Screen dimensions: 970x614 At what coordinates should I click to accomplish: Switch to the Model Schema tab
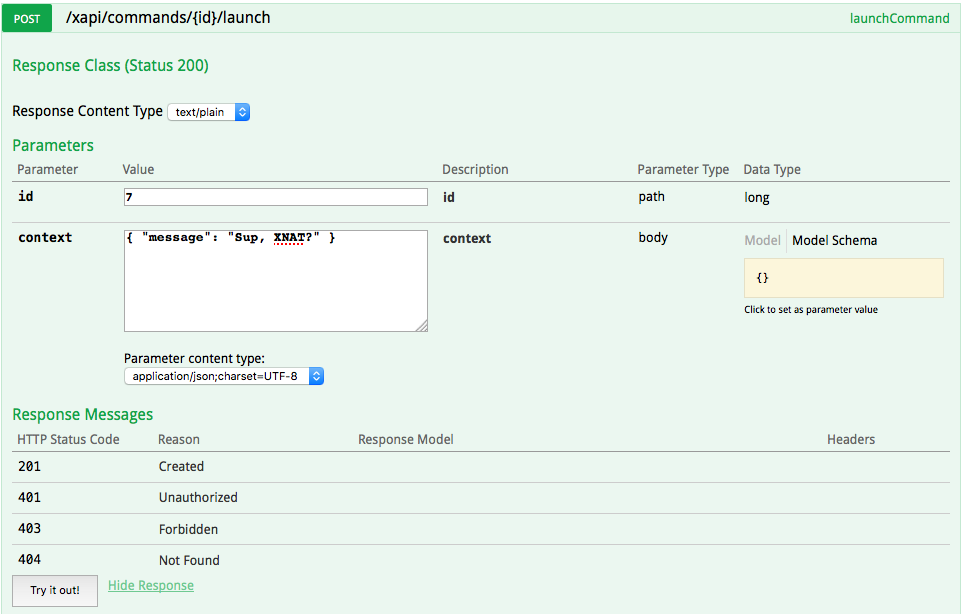(834, 240)
